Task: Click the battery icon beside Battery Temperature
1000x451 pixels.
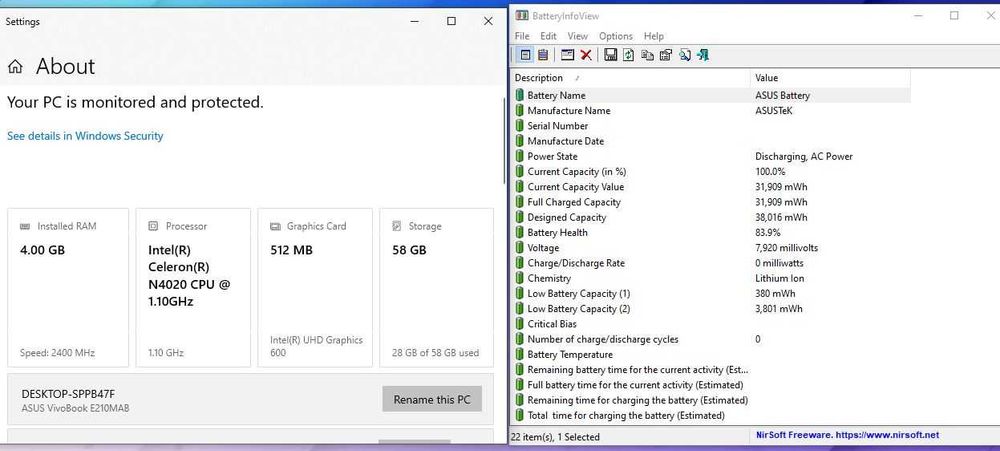Action: [519, 355]
